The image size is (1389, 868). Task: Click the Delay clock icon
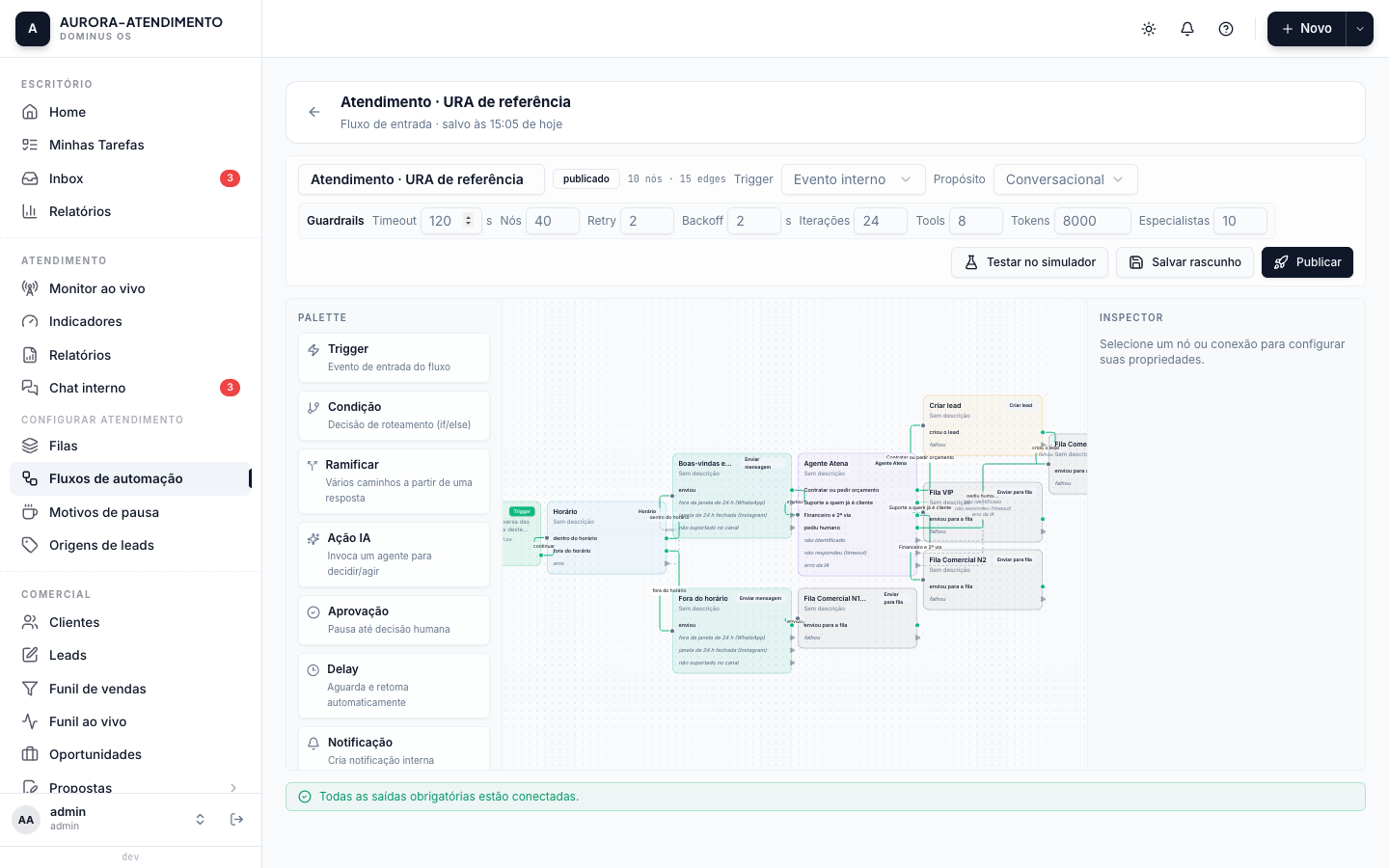[313, 670]
